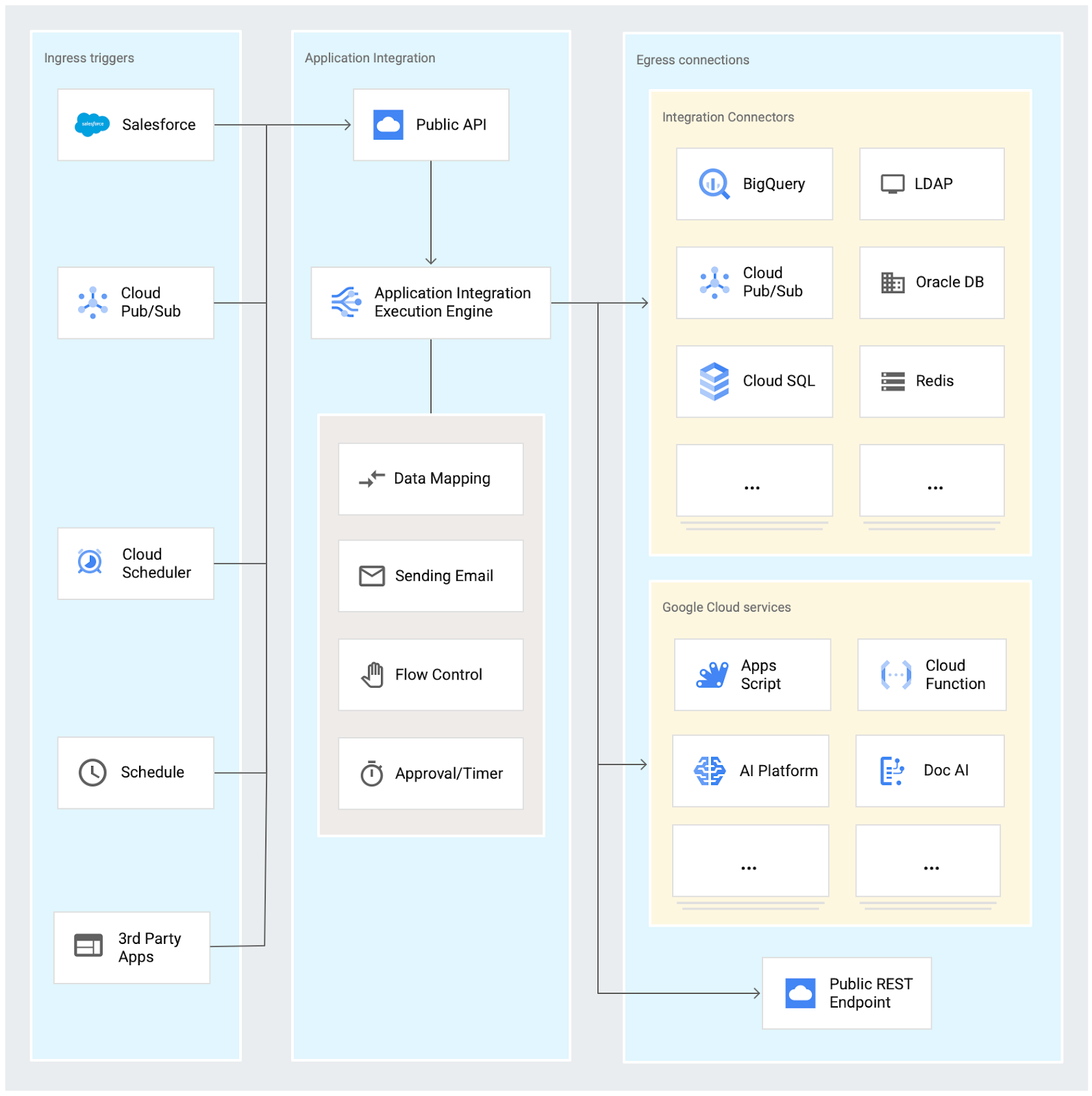Click the Cloud Scheduler clock icon

coord(90,562)
